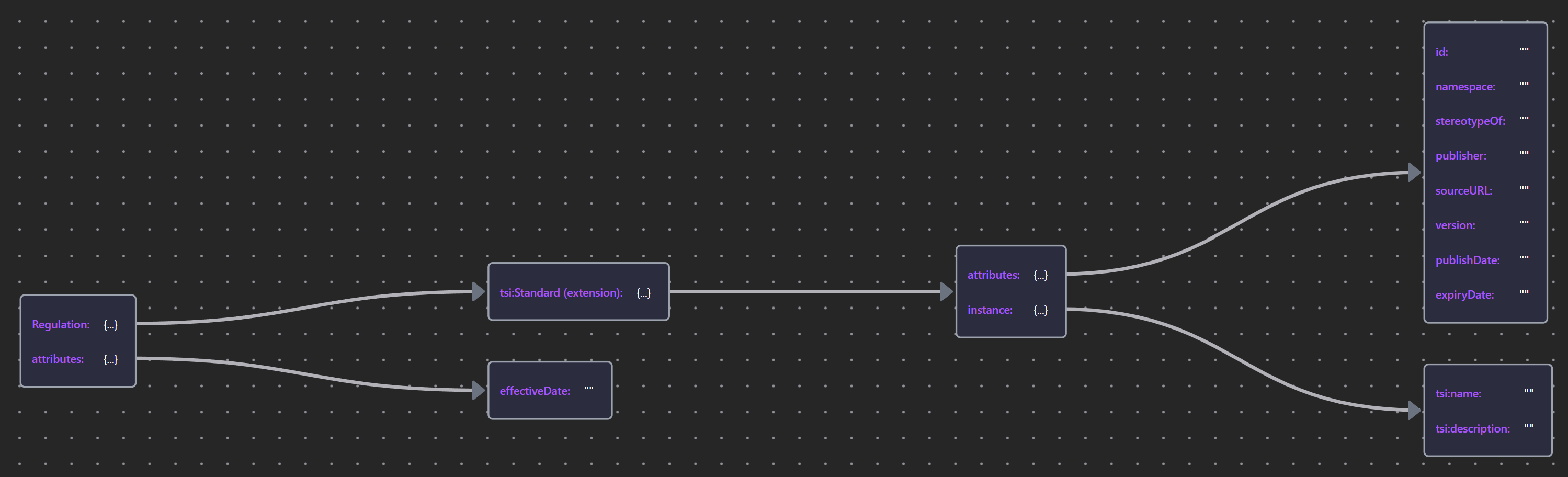Select the stereotypeOf field
Viewport: 1568px width, 477px height.
(x=1470, y=121)
